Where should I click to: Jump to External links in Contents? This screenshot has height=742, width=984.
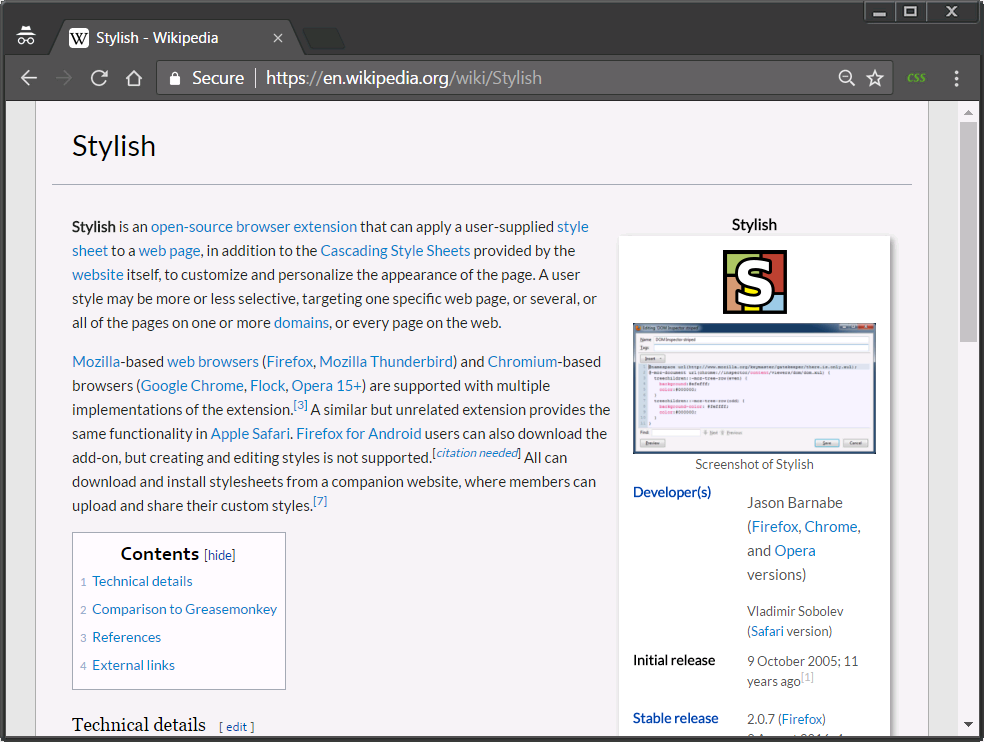tap(134, 665)
